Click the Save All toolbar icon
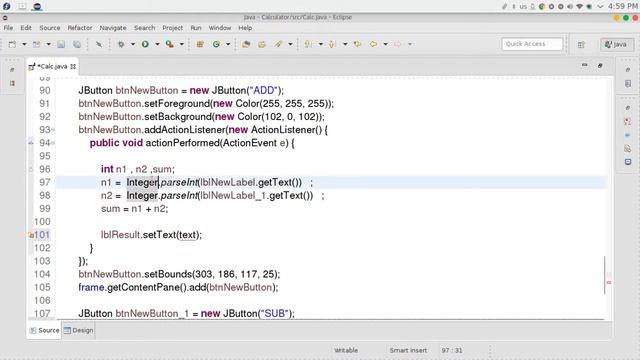640x360 pixels. (x=77, y=44)
